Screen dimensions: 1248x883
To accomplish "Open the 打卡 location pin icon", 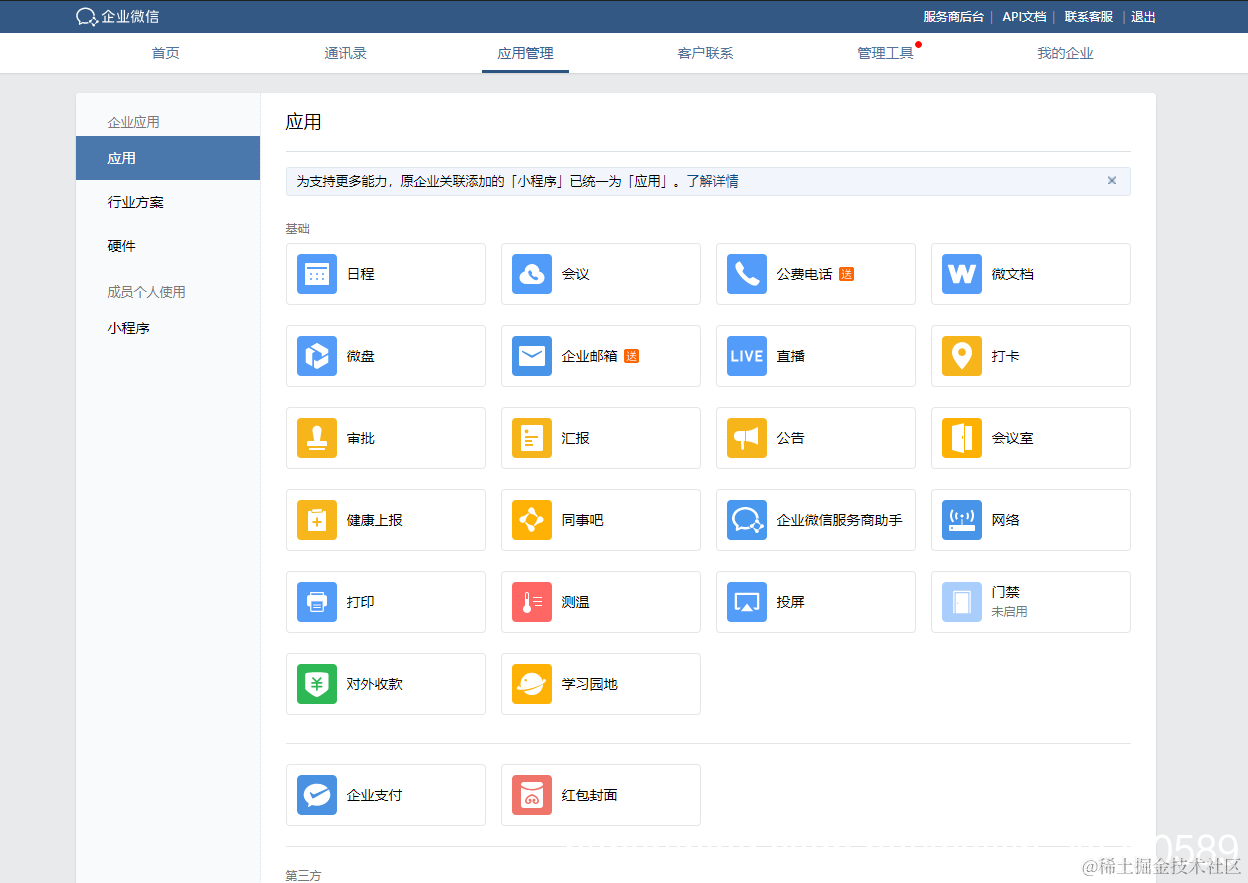I will (962, 356).
